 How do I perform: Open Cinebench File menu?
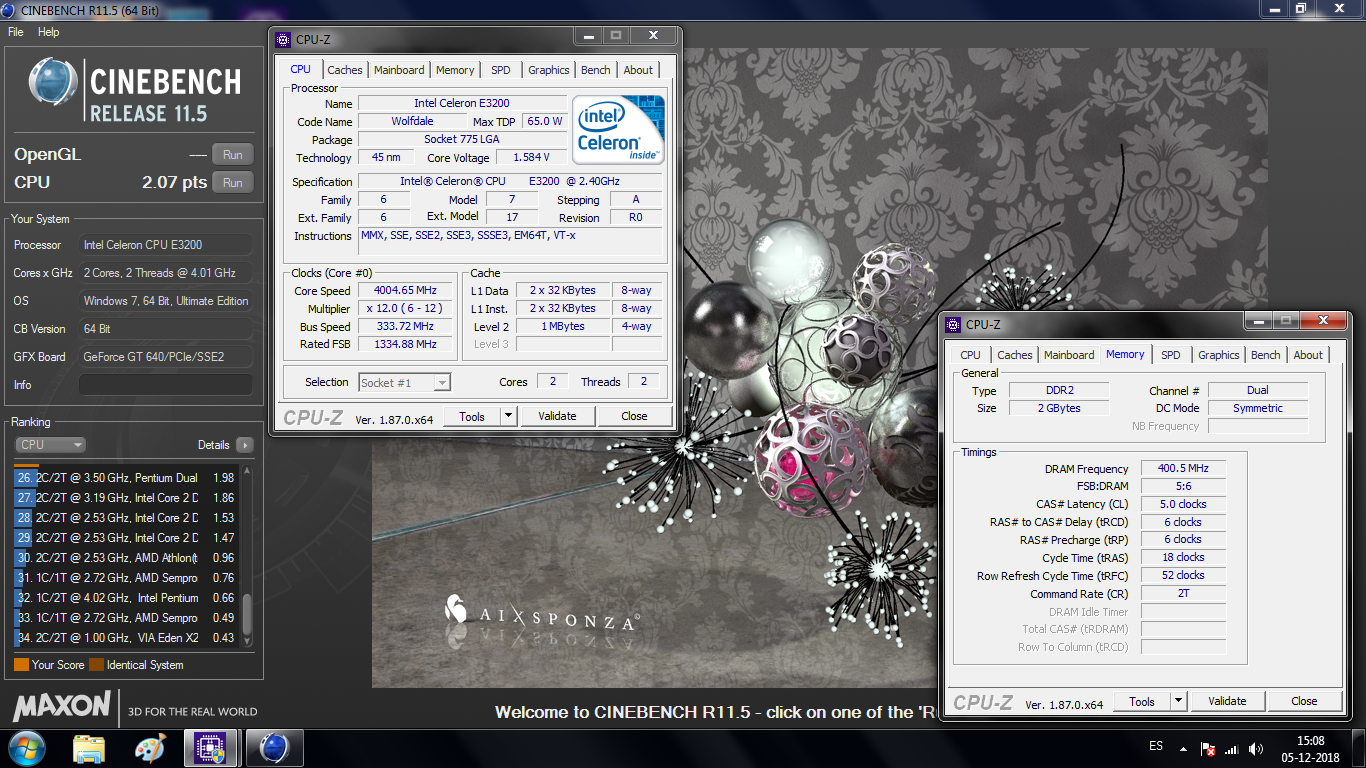tap(16, 32)
